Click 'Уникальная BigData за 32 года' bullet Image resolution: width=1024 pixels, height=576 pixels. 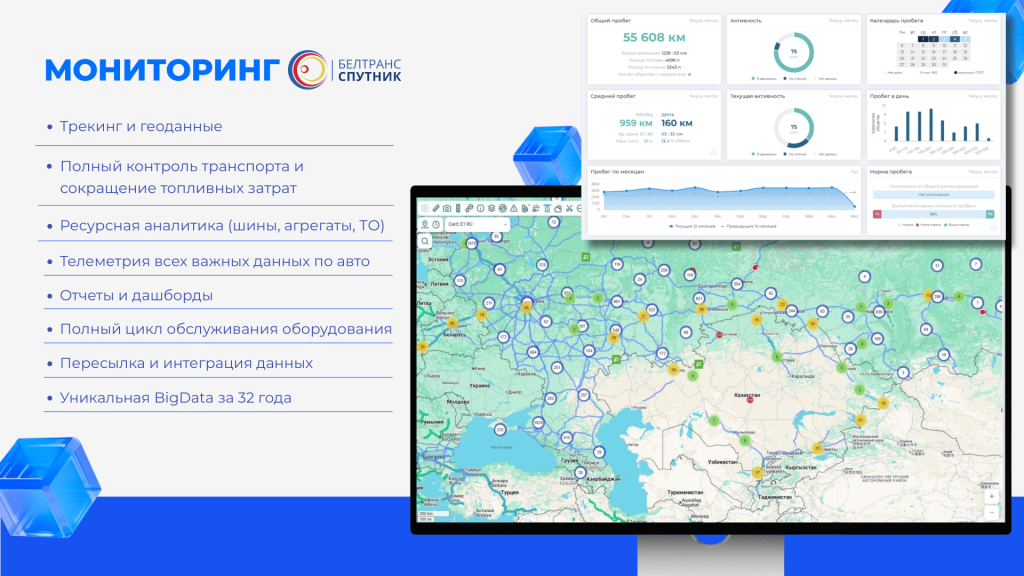click(x=176, y=398)
